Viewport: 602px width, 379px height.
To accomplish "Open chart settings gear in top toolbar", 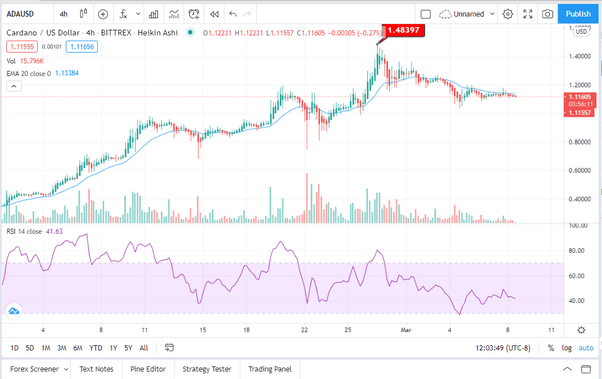I will click(x=508, y=14).
